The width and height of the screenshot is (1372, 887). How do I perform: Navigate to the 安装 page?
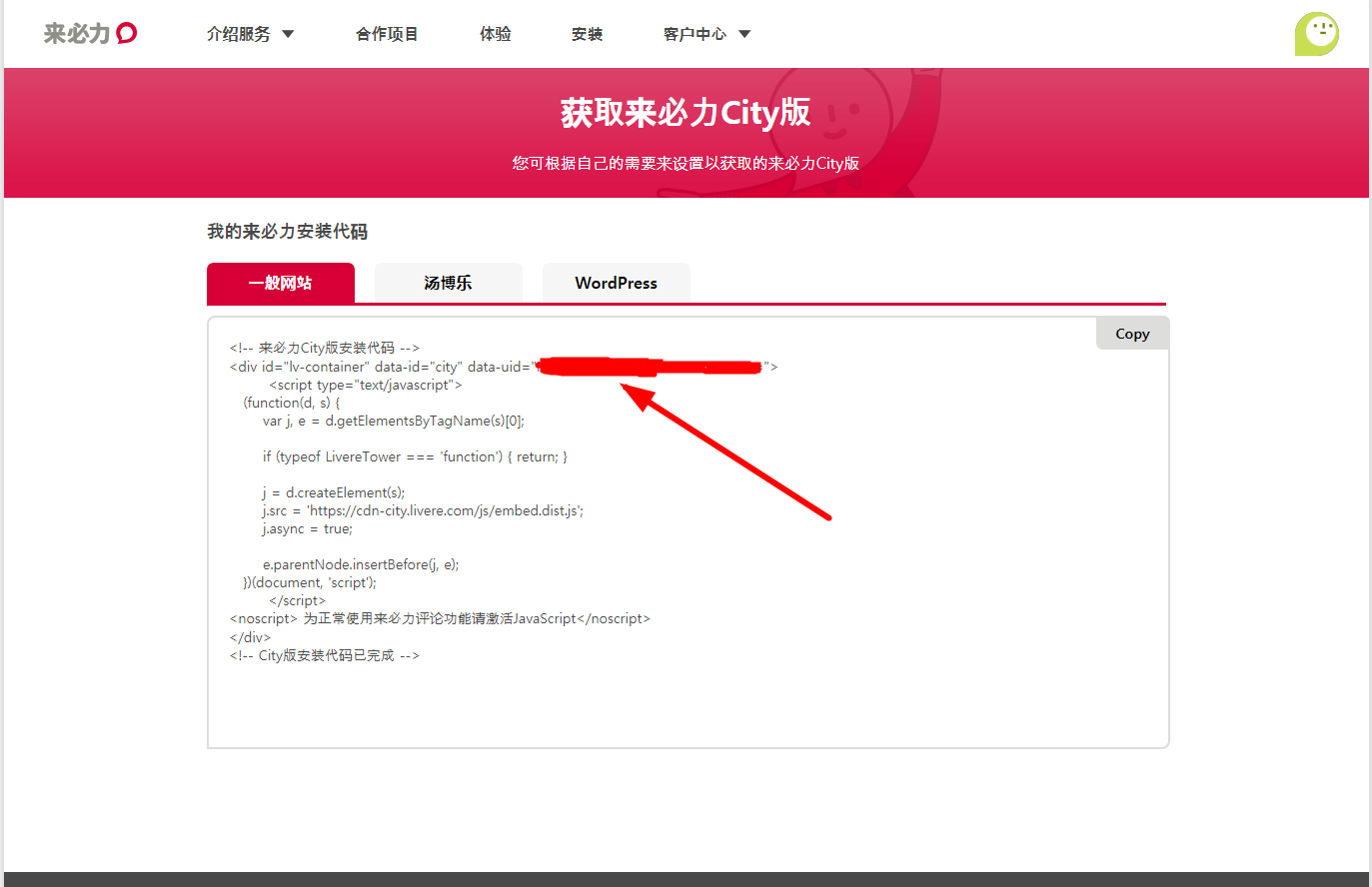tap(588, 34)
